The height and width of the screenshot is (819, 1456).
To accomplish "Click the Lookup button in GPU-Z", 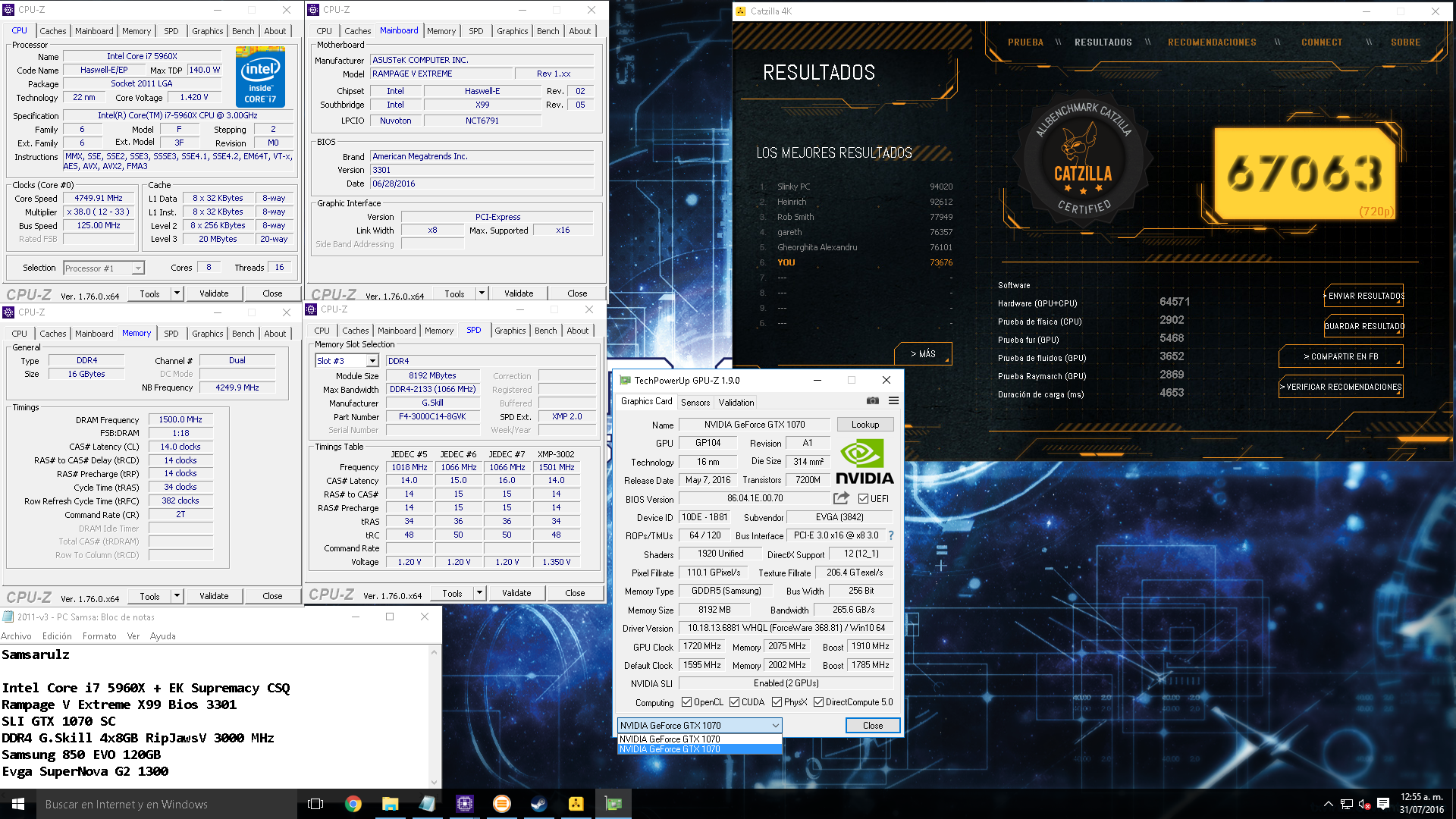I will coord(865,425).
